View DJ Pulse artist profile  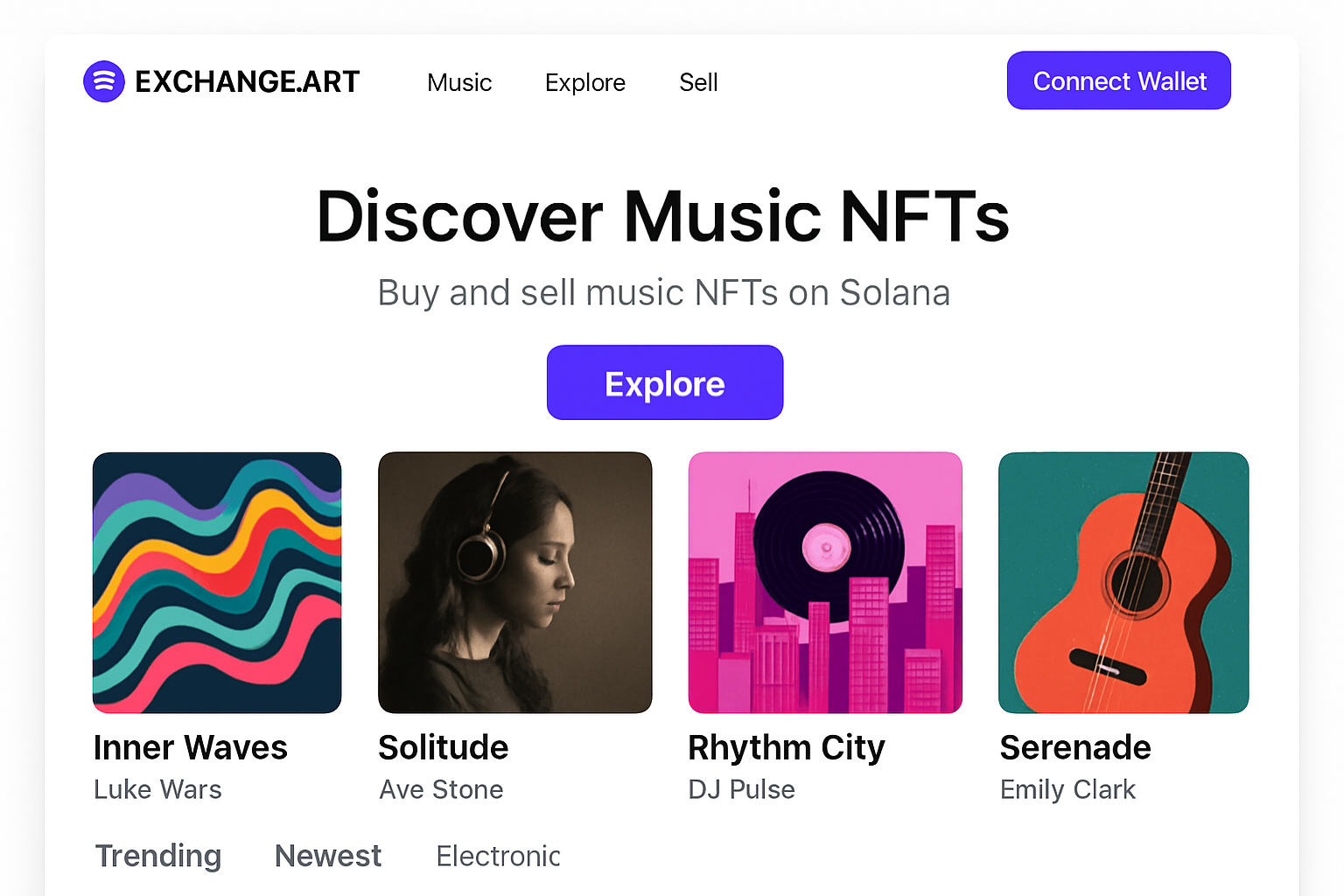pyautogui.click(x=741, y=789)
